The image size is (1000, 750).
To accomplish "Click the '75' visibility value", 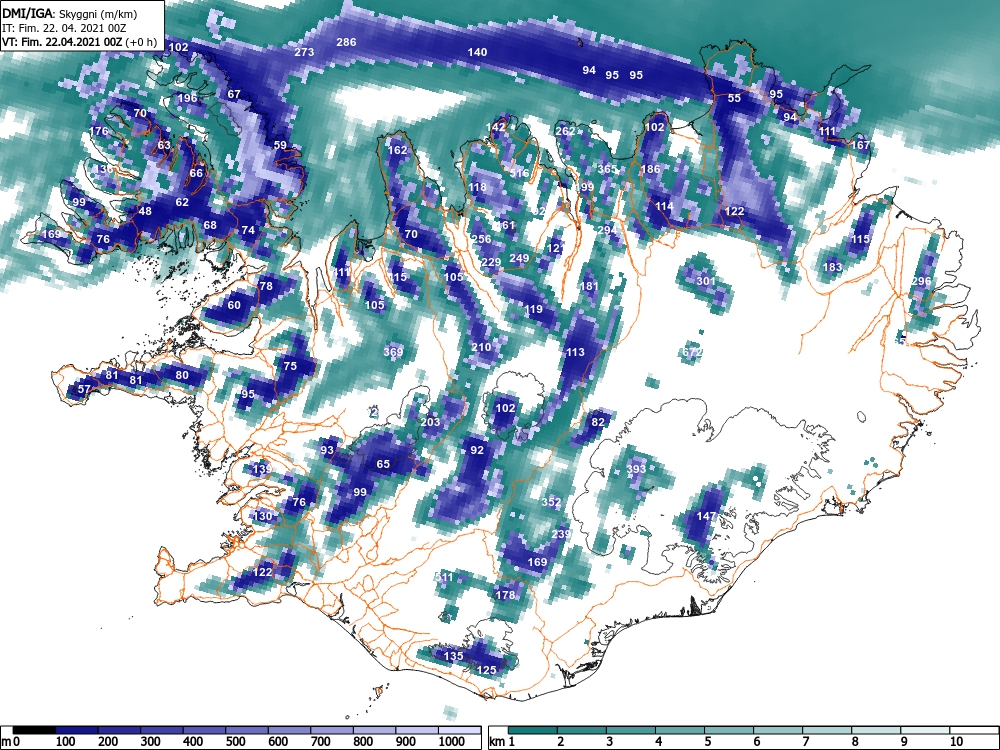I will (x=290, y=366).
